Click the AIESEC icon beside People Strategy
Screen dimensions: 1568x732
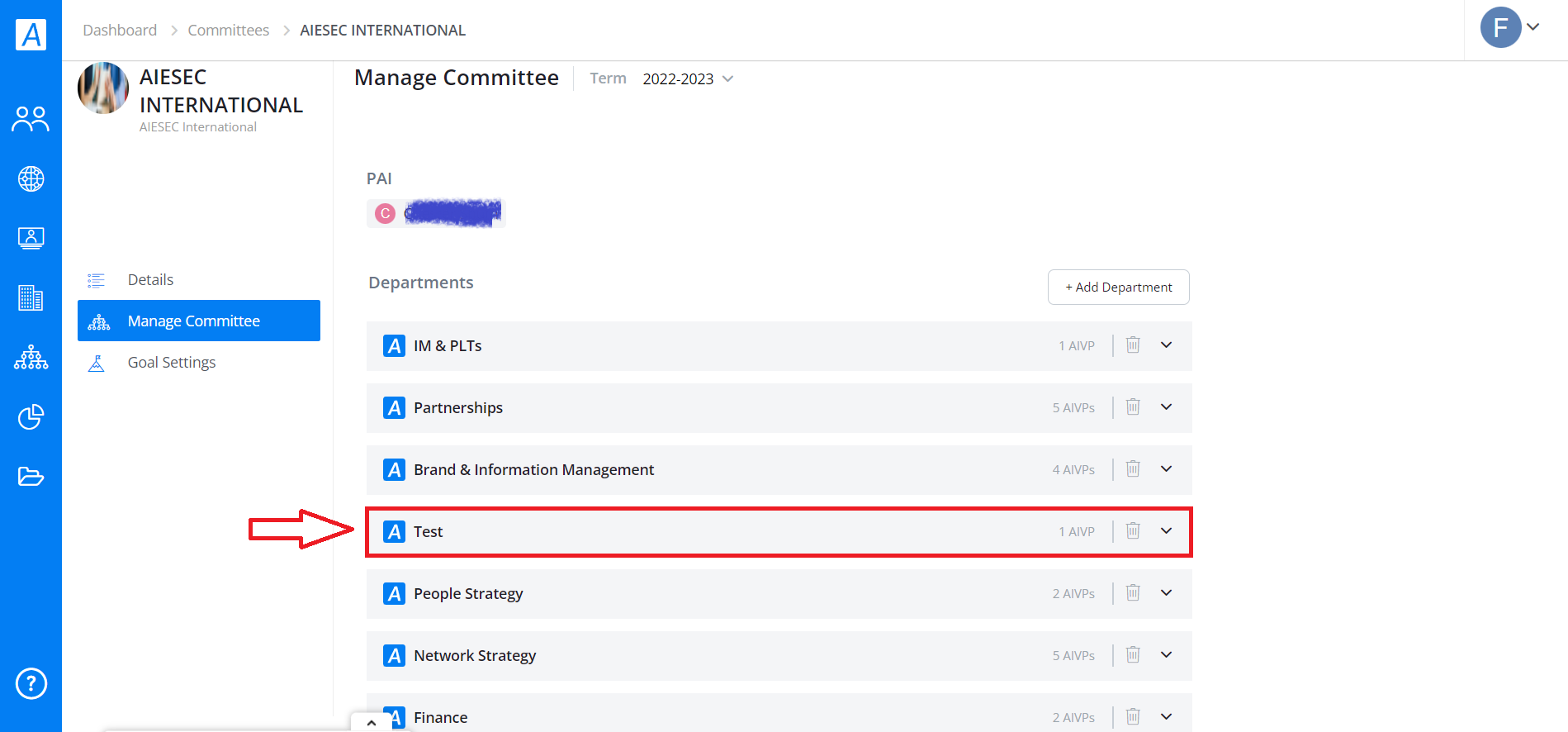click(x=395, y=593)
